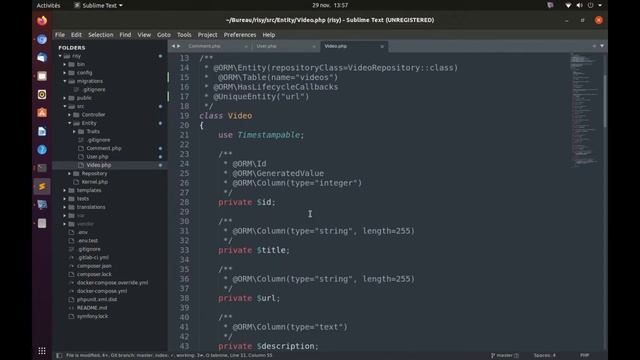This screenshot has height=360, width=640.
Task: Open the Goto menu
Action: click(x=164, y=35)
